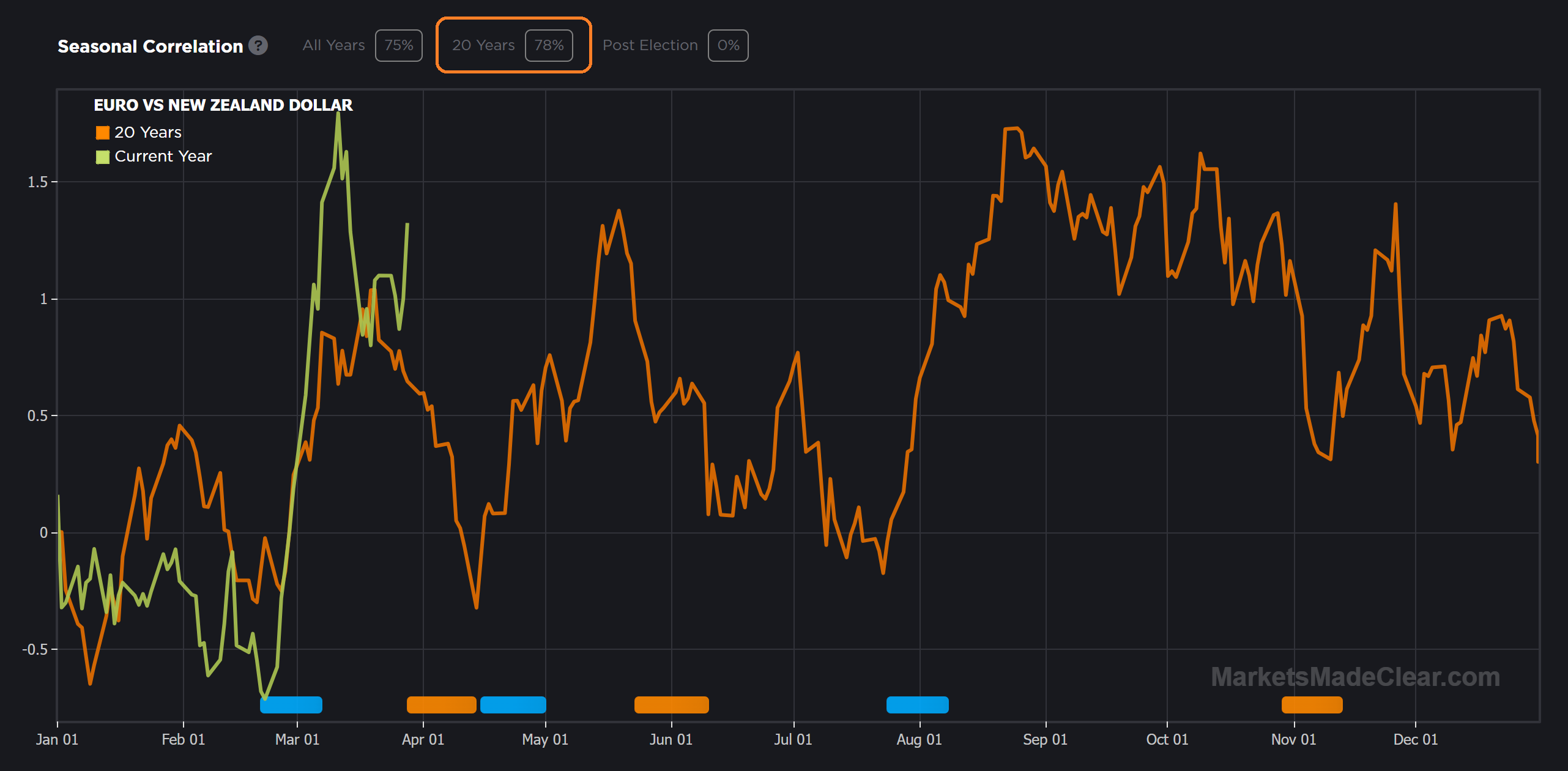
Task: Select the Post Election tab
Action: pyautogui.click(x=650, y=45)
